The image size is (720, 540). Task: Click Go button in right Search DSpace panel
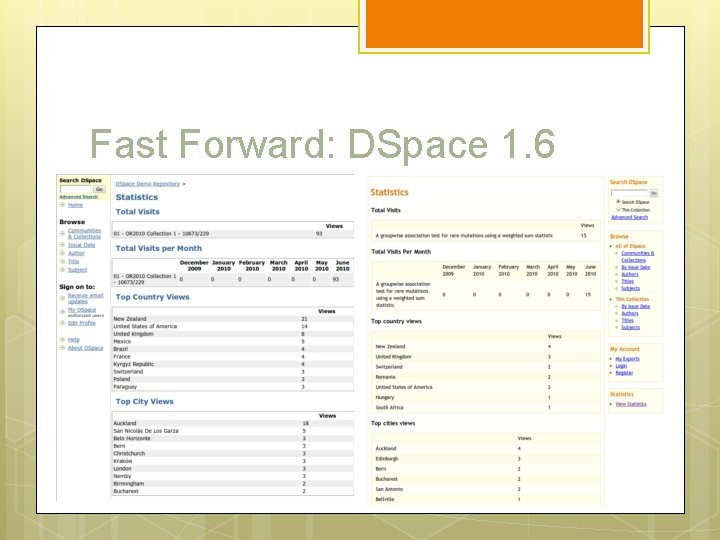pyautogui.click(x=654, y=193)
